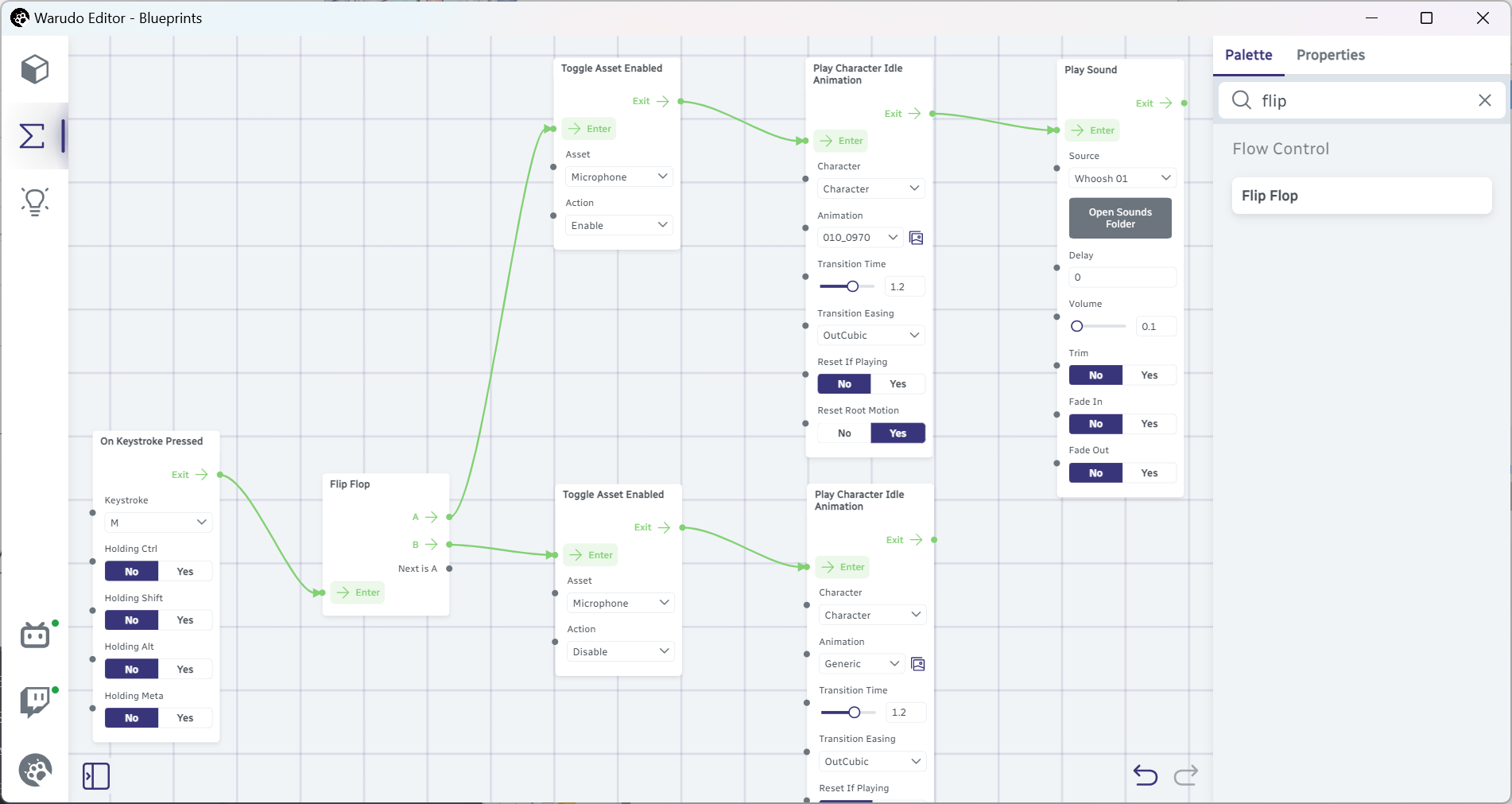Set Trim to Yes in Play Sound
The width and height of the screenshot is (1512, 804).
1150,375
